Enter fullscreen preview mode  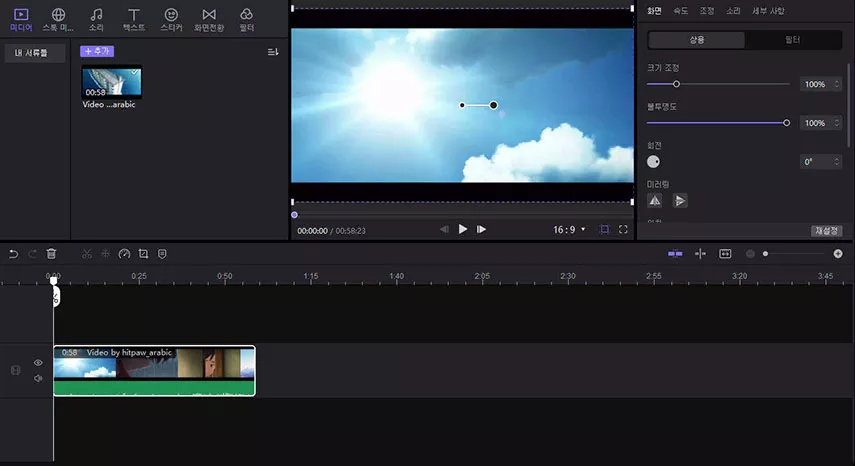point(623,229)
